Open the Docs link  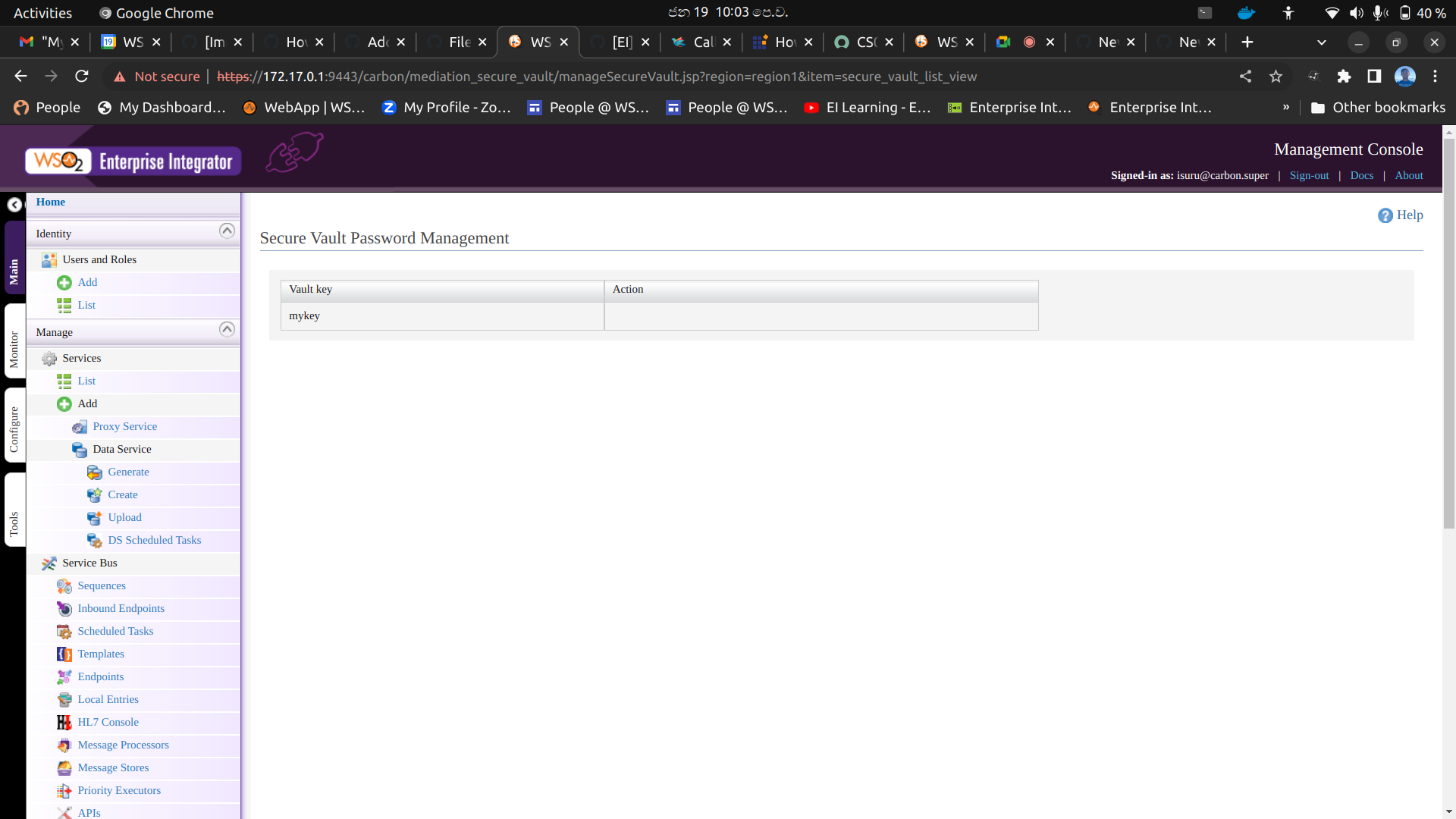coord(1361,175)
